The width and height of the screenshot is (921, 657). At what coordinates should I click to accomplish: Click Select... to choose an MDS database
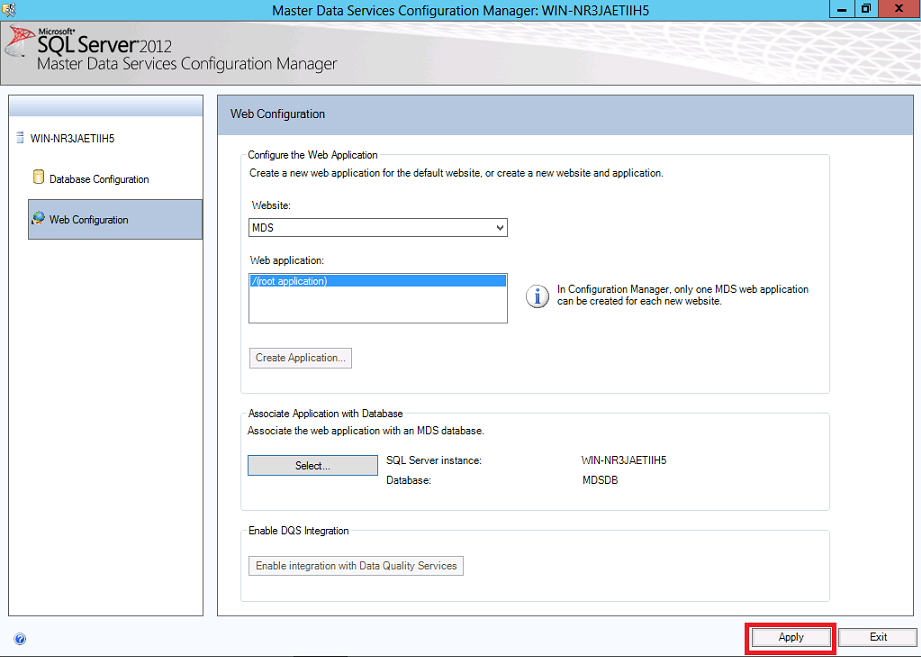point(312,466)
